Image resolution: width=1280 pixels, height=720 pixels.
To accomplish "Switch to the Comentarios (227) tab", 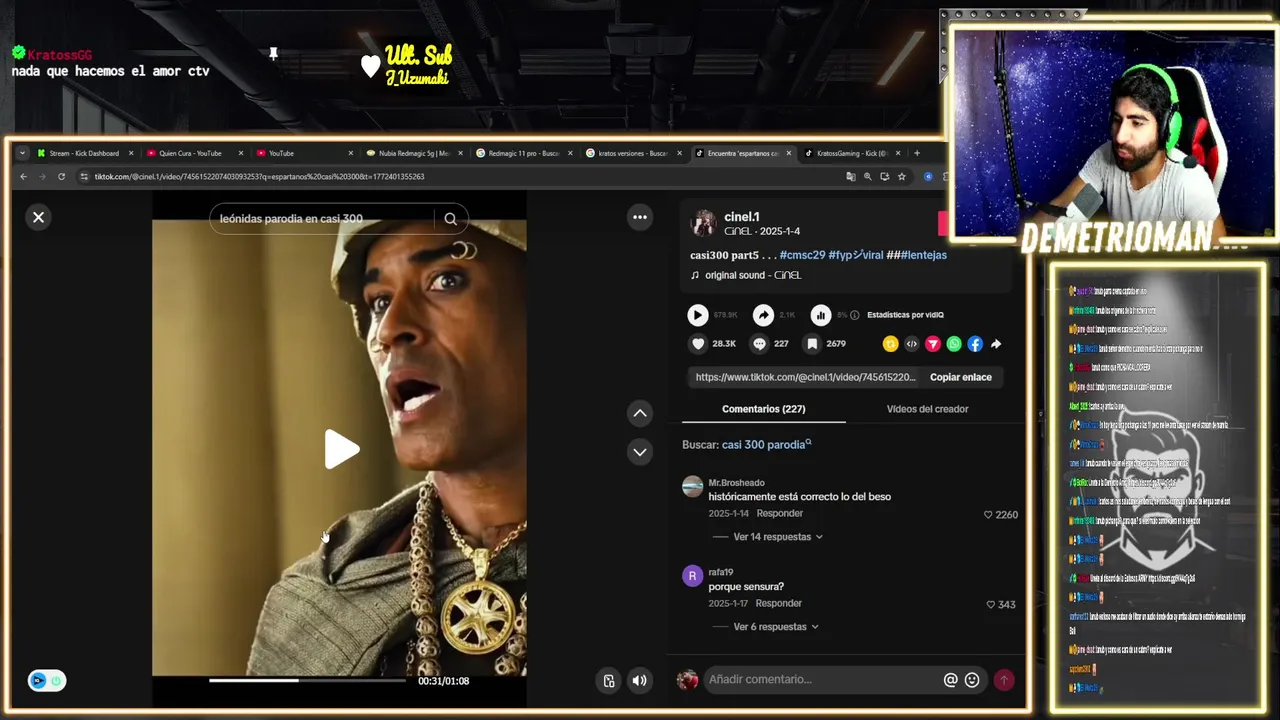I will point(763,409).
